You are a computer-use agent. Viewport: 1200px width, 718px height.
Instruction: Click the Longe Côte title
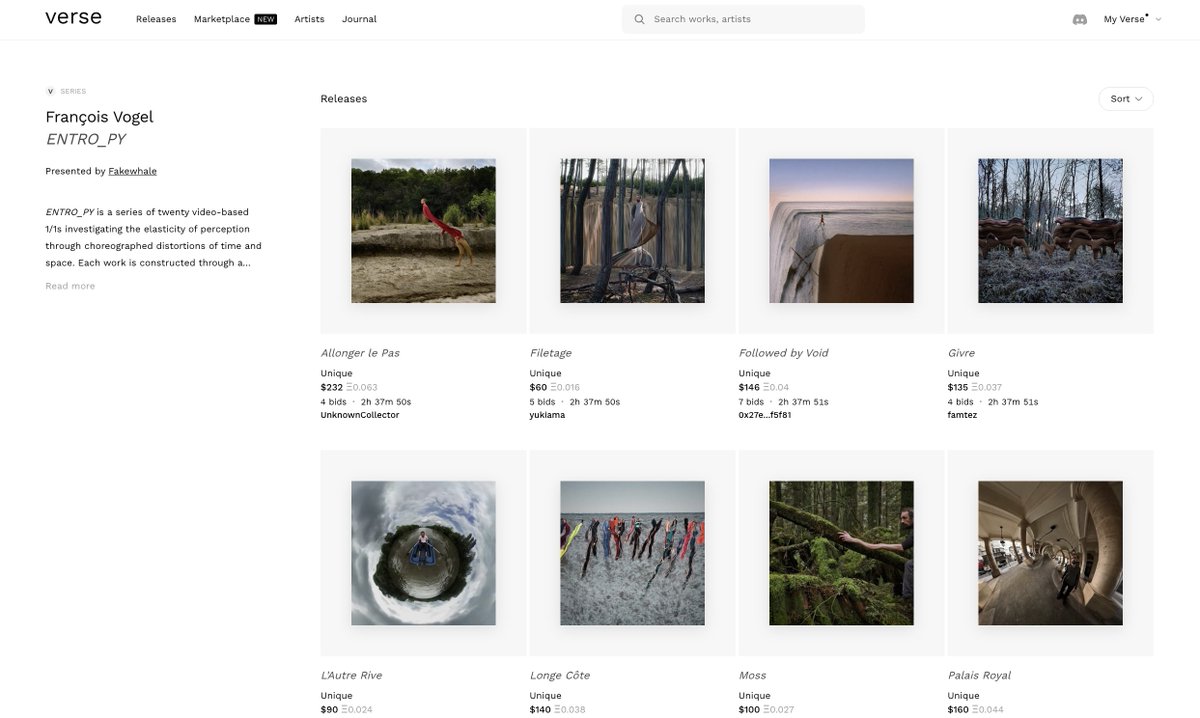click(x=559, y=675)
